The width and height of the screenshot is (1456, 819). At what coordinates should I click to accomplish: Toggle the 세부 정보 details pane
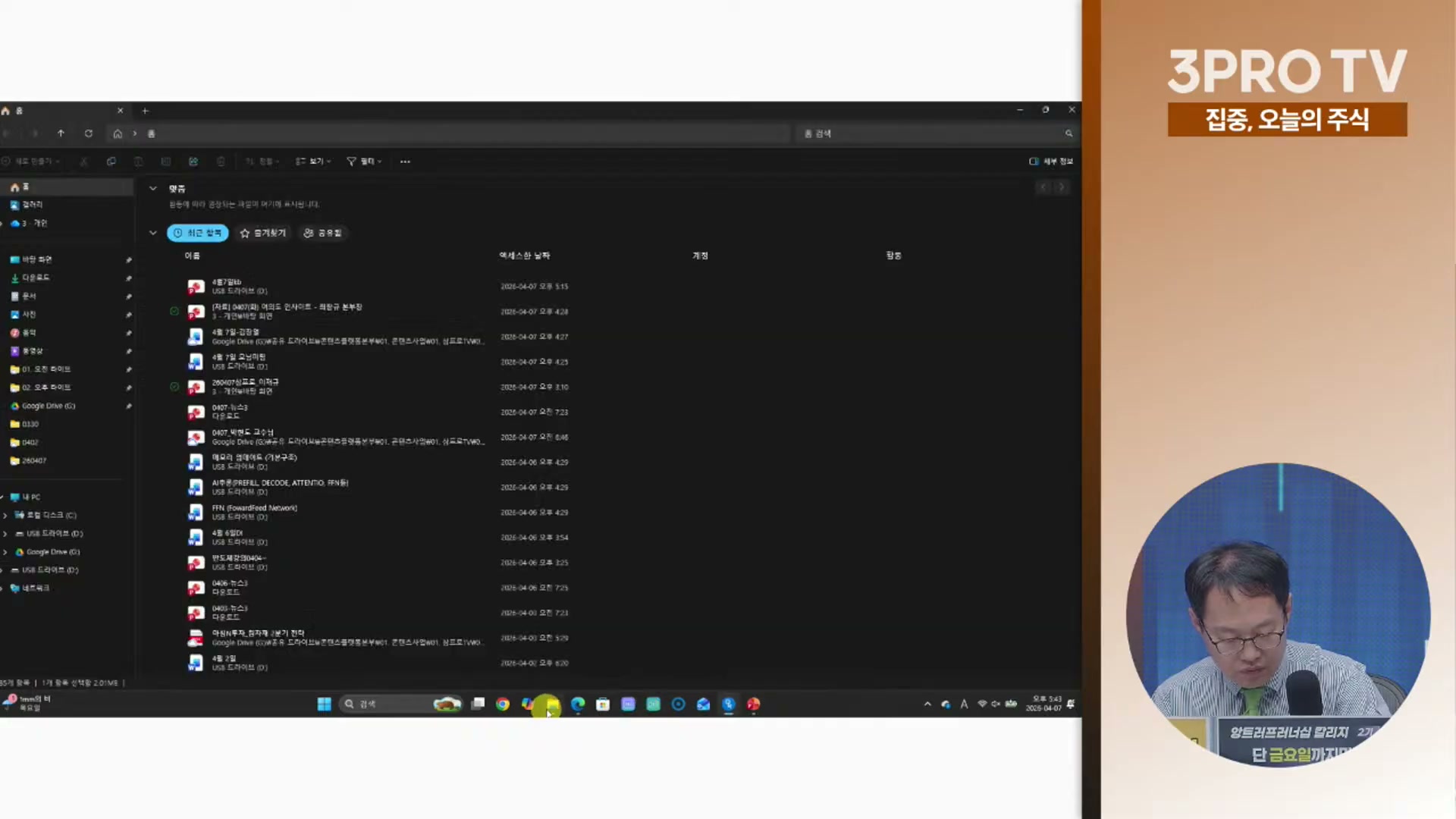point(1051,162)
